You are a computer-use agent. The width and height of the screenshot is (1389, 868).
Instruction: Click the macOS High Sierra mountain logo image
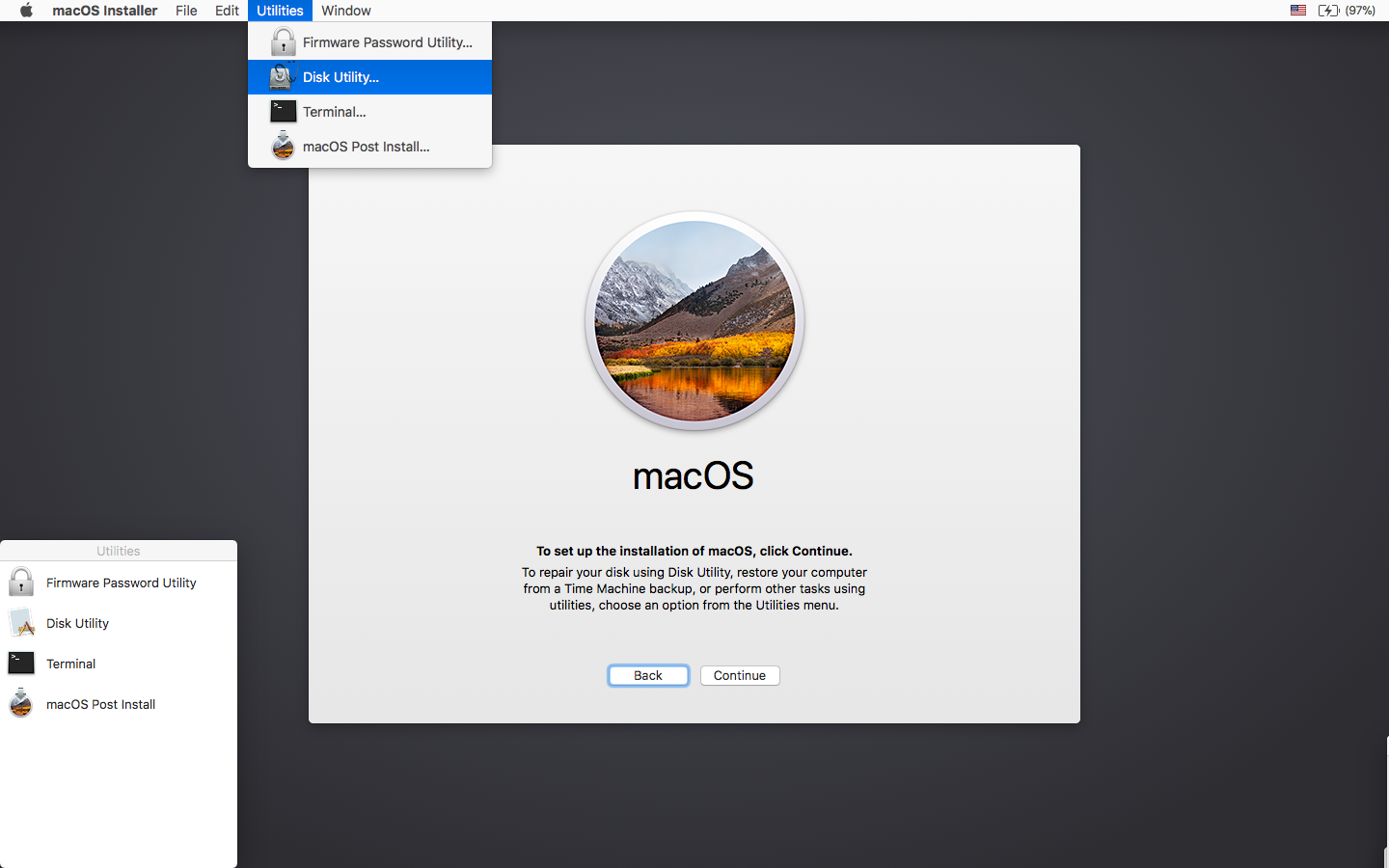694,321
